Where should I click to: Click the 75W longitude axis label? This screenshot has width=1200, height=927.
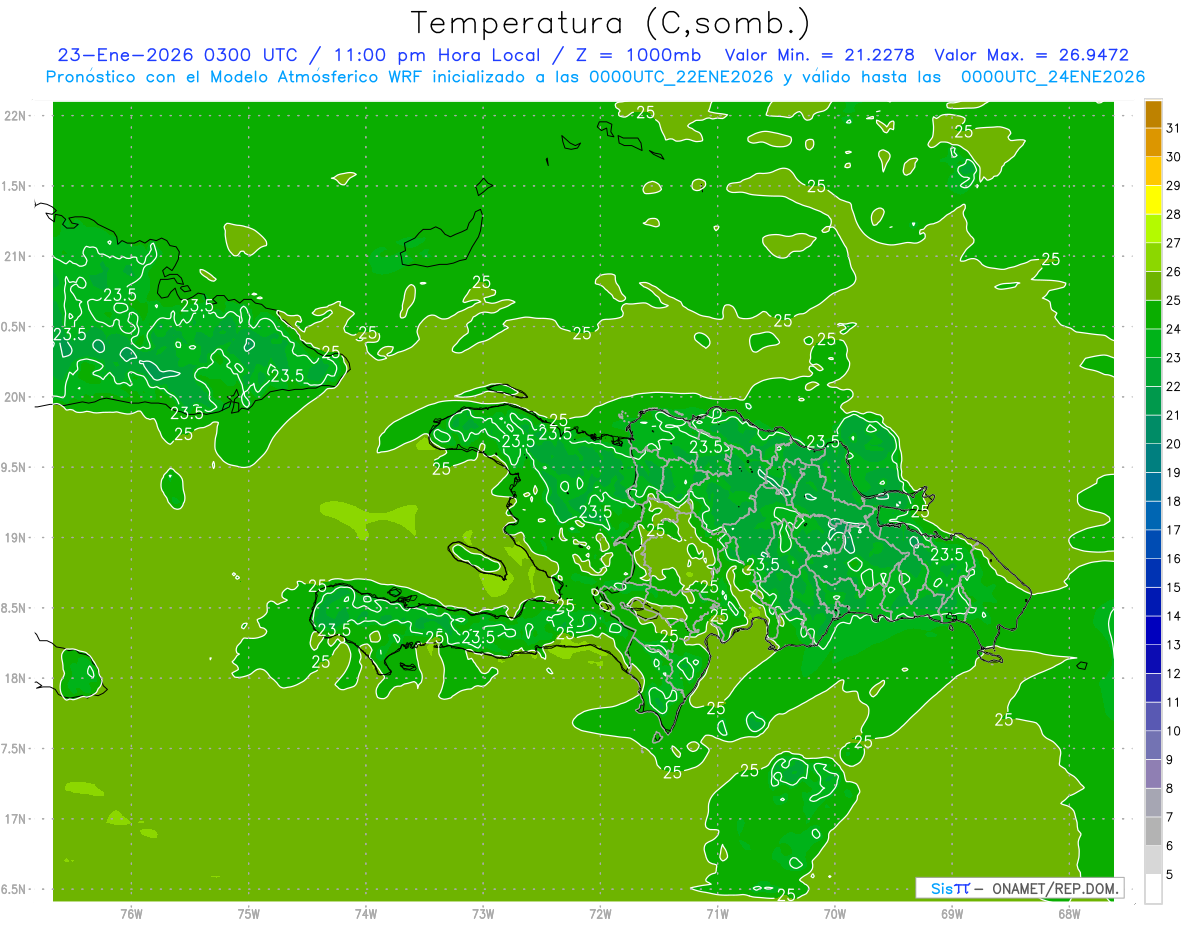(x=249, y=913)
